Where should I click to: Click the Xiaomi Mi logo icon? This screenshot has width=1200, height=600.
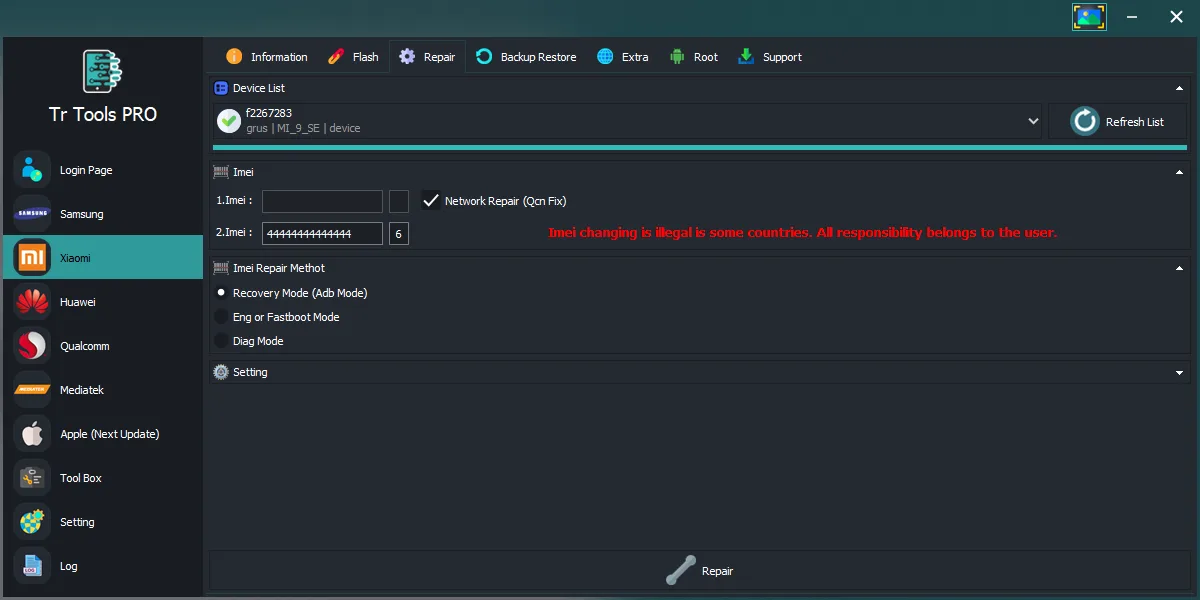[x=32, y=257]
